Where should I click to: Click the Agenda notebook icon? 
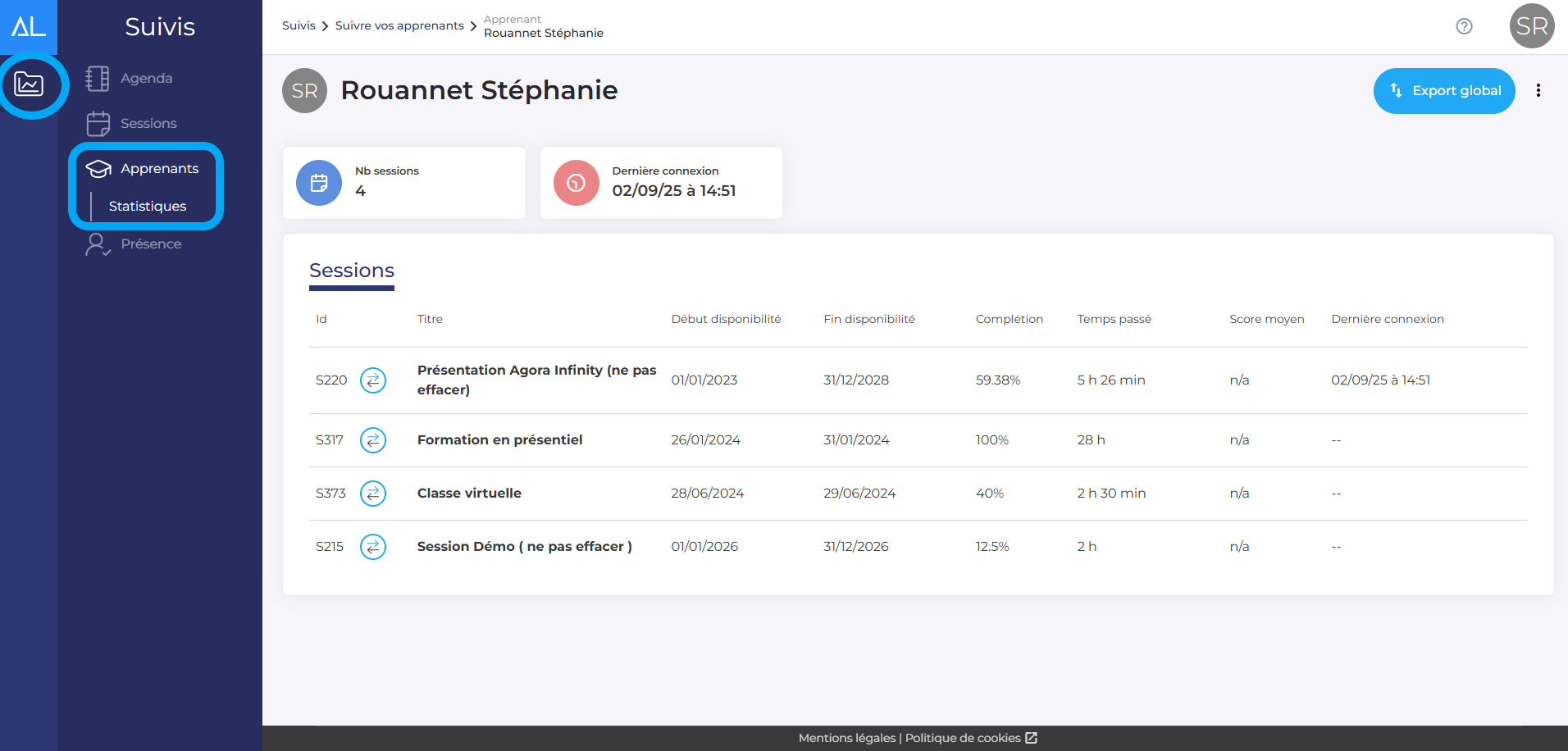98,78
